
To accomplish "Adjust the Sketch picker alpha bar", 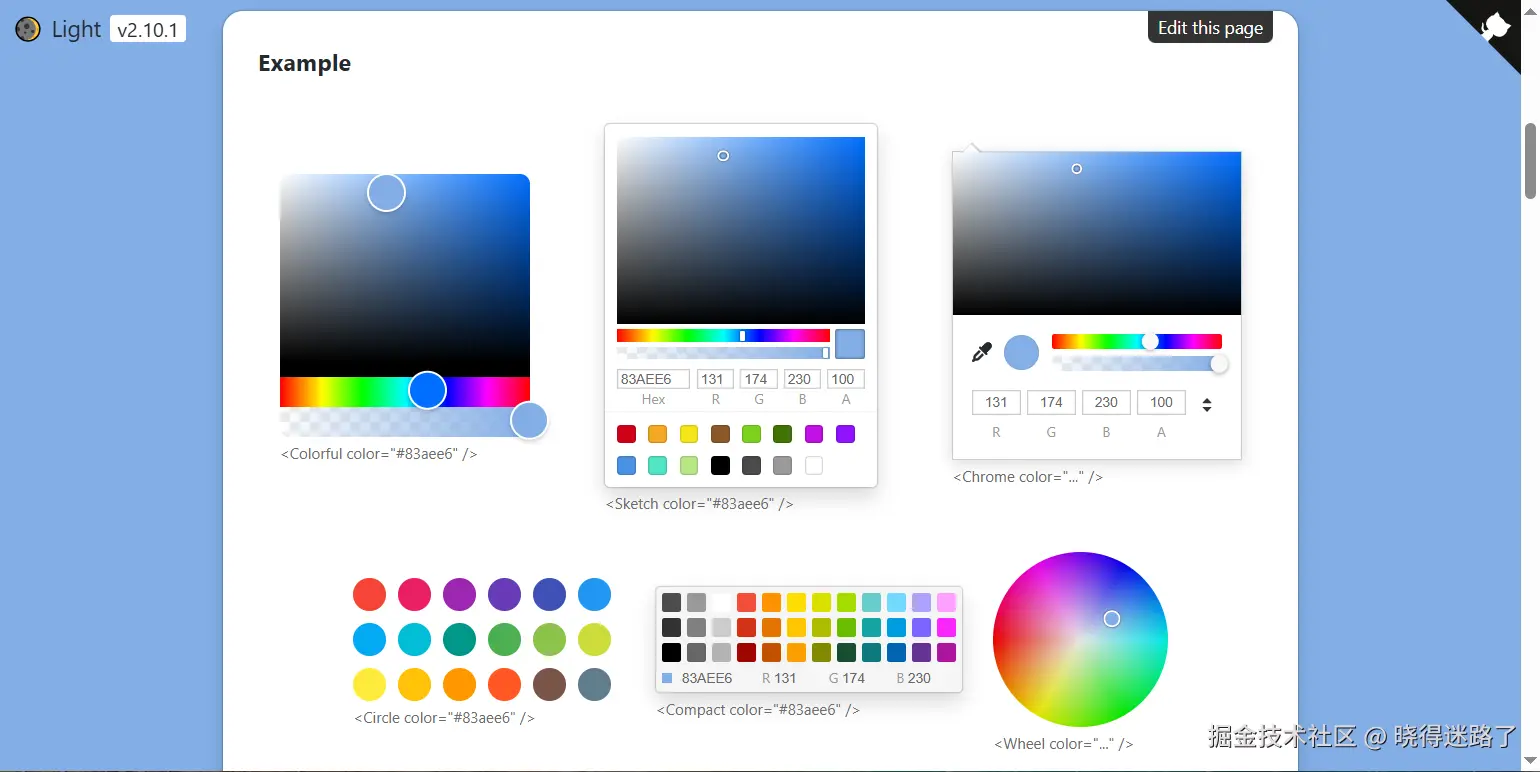I will click(723, 353).
